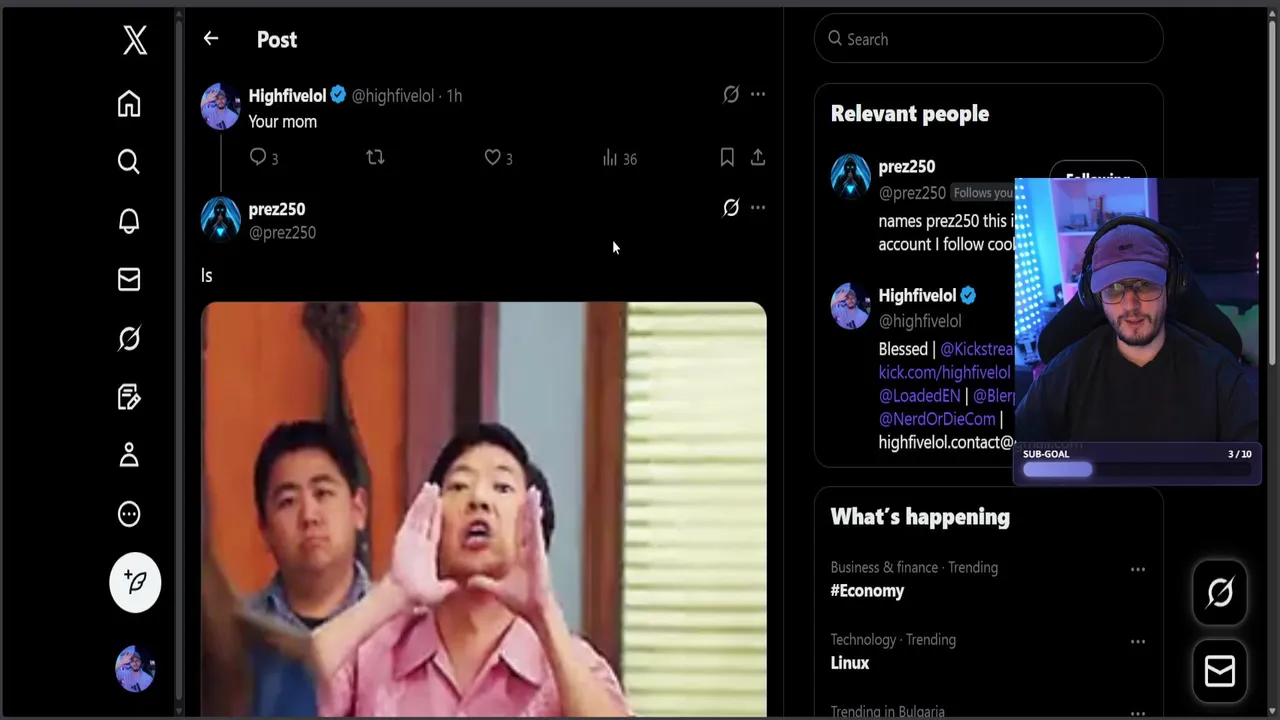The image size is (1280, 720).
Task: Open more options on prez250's post
Action: pos(758,208)
